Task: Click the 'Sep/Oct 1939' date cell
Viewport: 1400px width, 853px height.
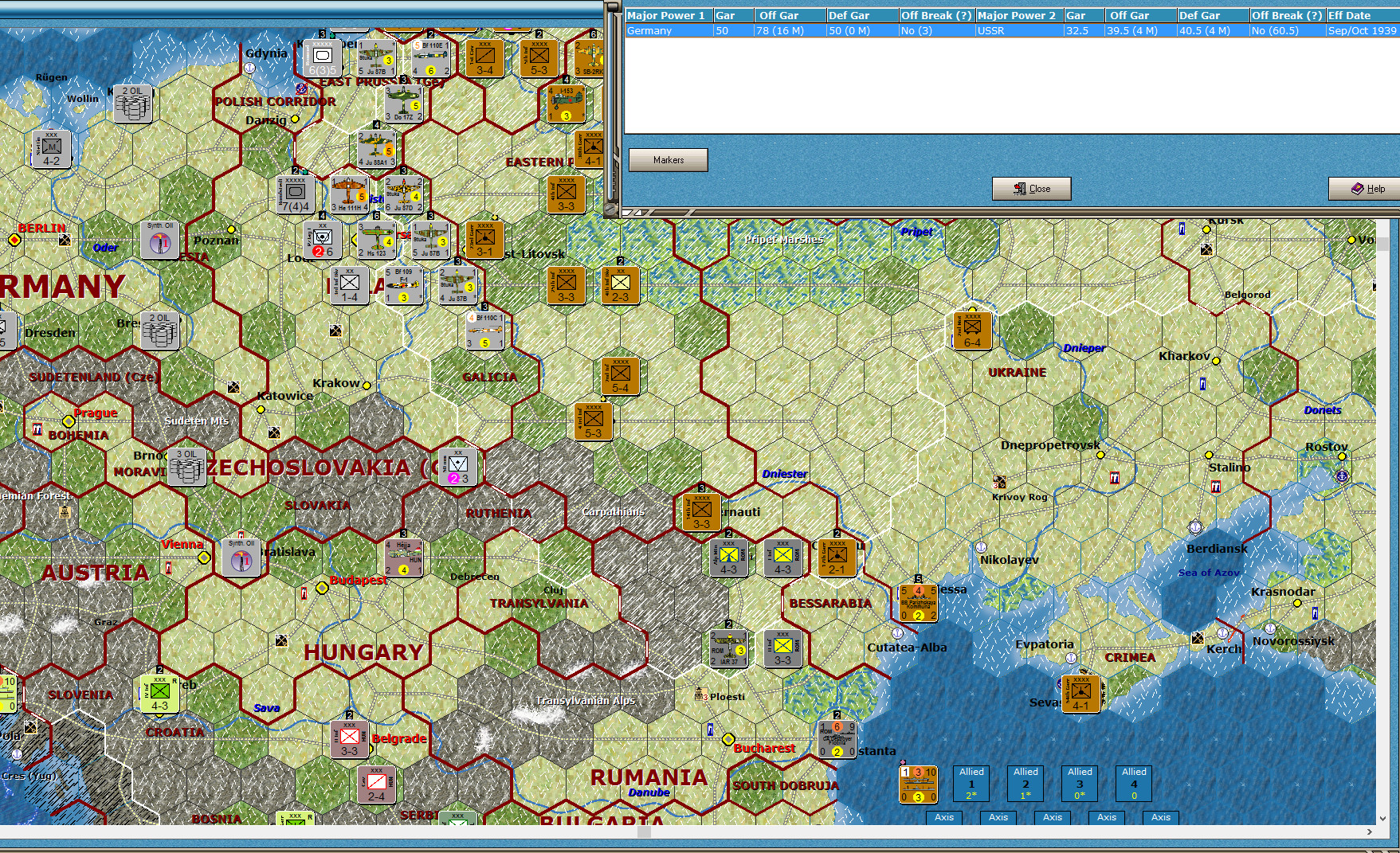Action: pyautogui.click(x=1363, y=30)
